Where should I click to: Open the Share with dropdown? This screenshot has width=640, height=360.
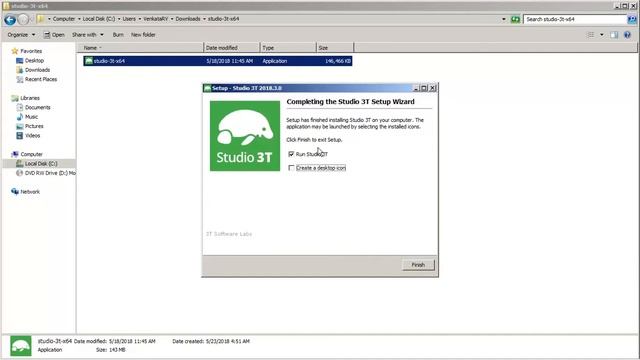pyautogui.click(x=88, y=35)
